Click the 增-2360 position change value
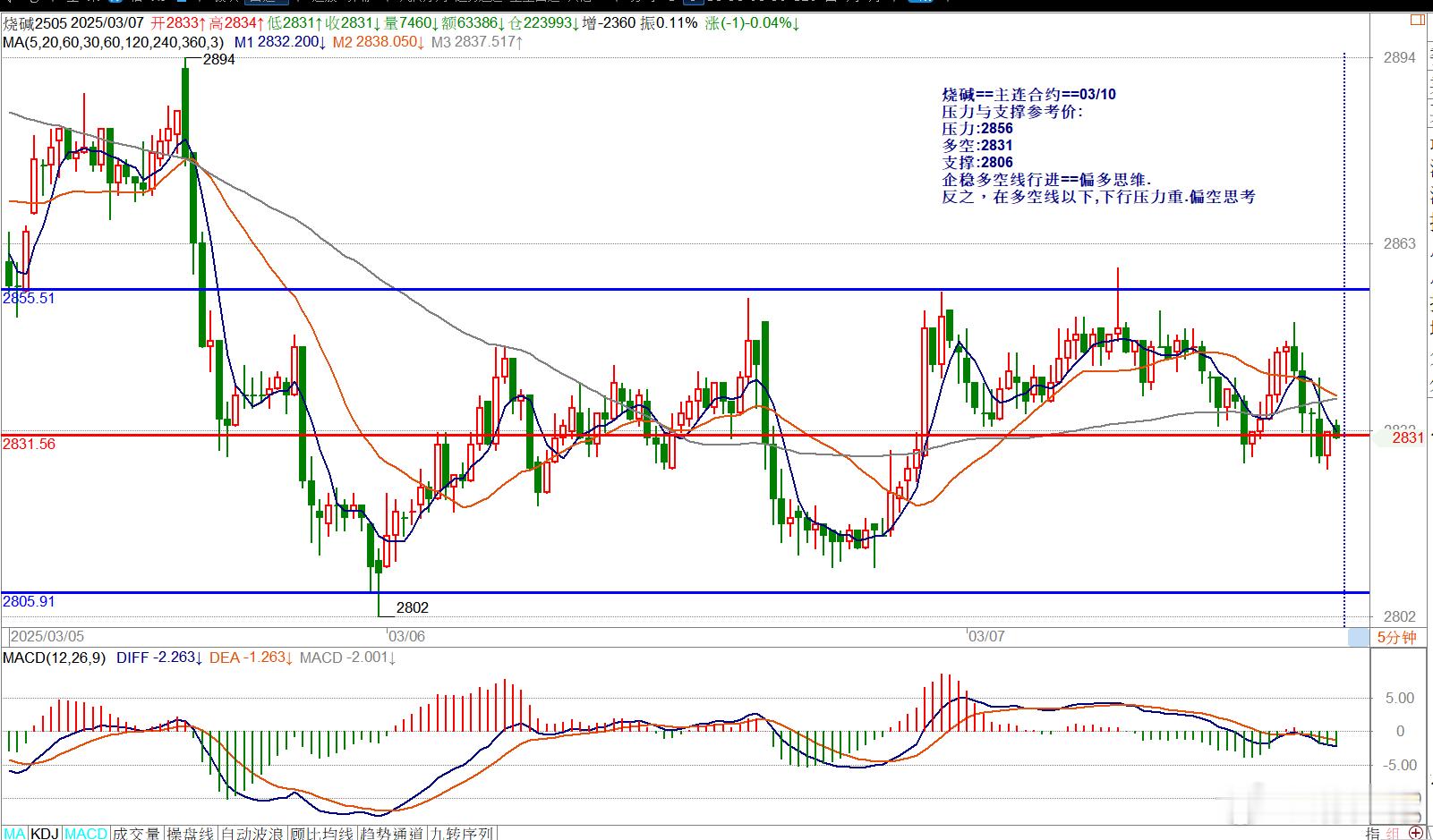1433x840 pixels. (609, 23)
